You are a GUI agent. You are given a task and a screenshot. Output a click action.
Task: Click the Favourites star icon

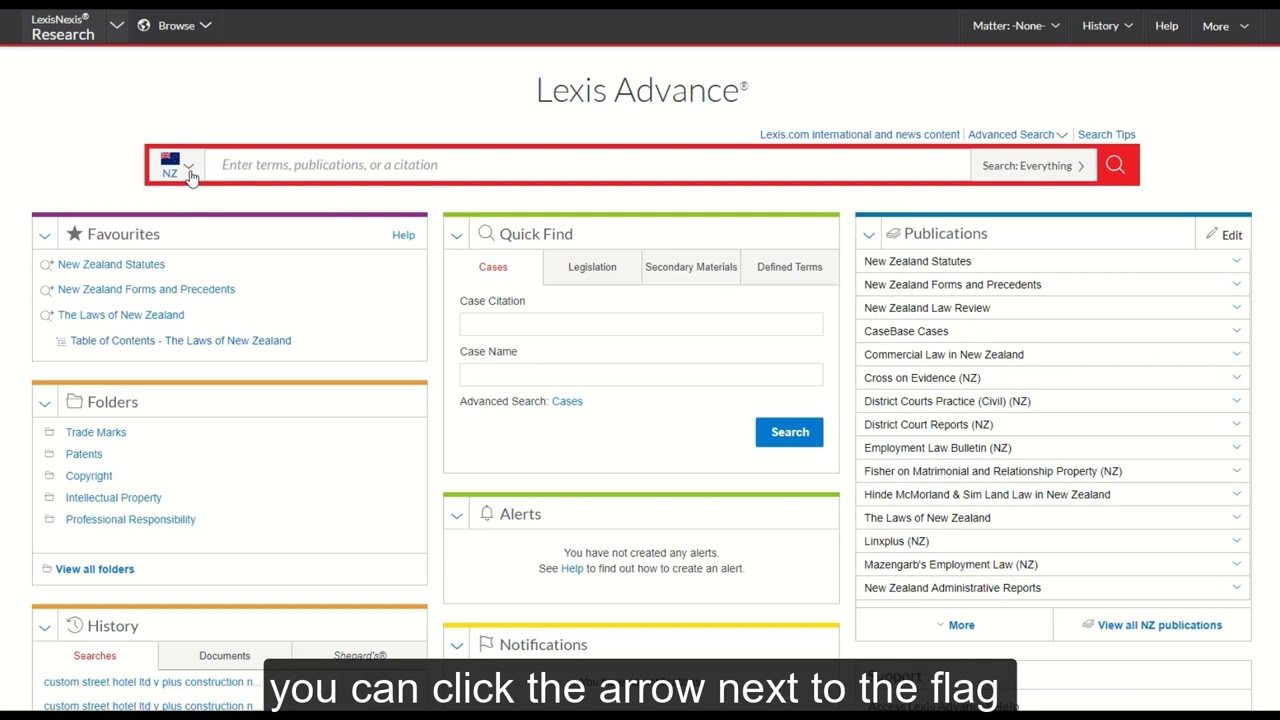(74, 233)
